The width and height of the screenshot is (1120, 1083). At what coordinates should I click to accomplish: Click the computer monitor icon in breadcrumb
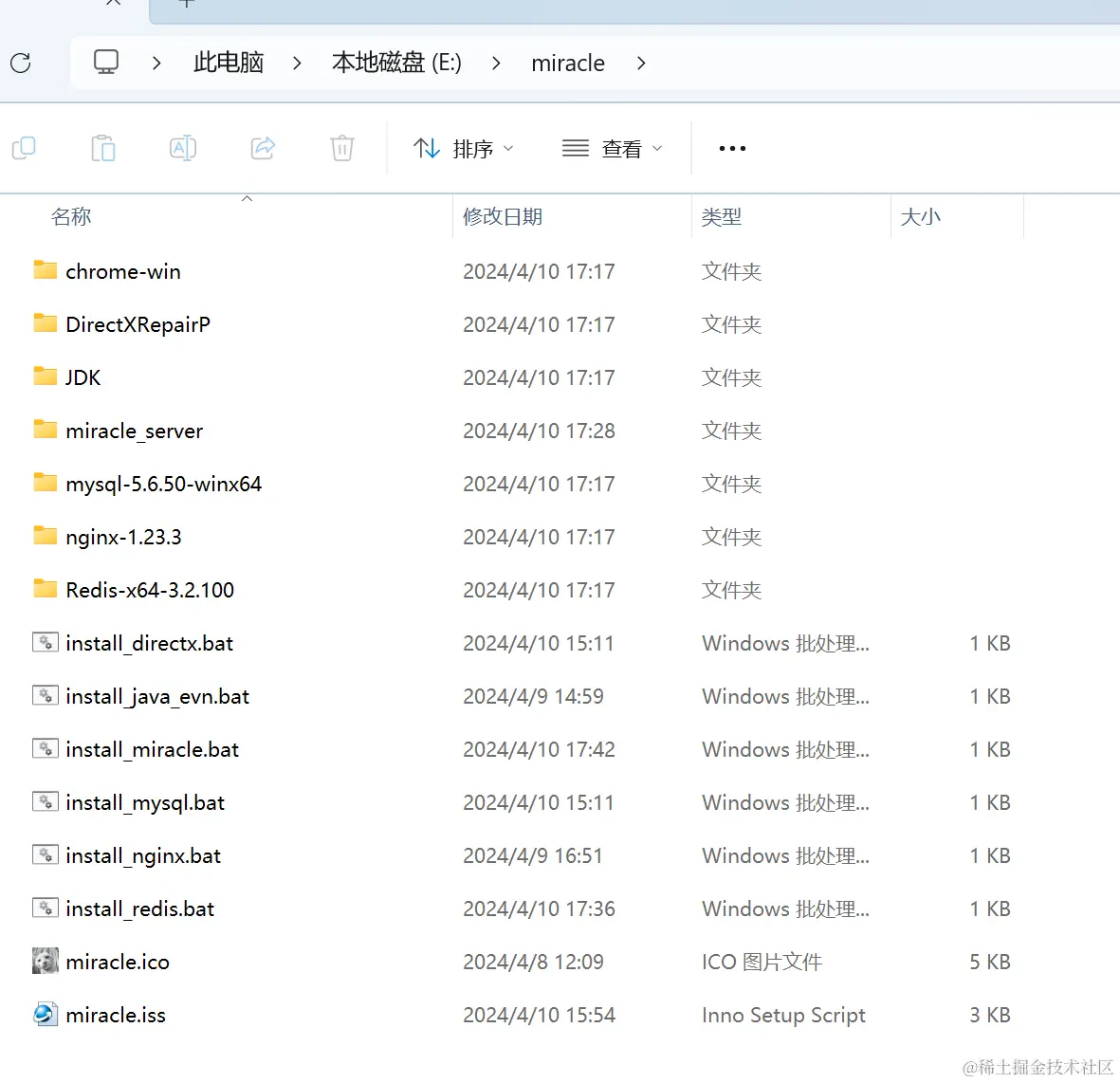pyautogui.click(x=105, y=63)
